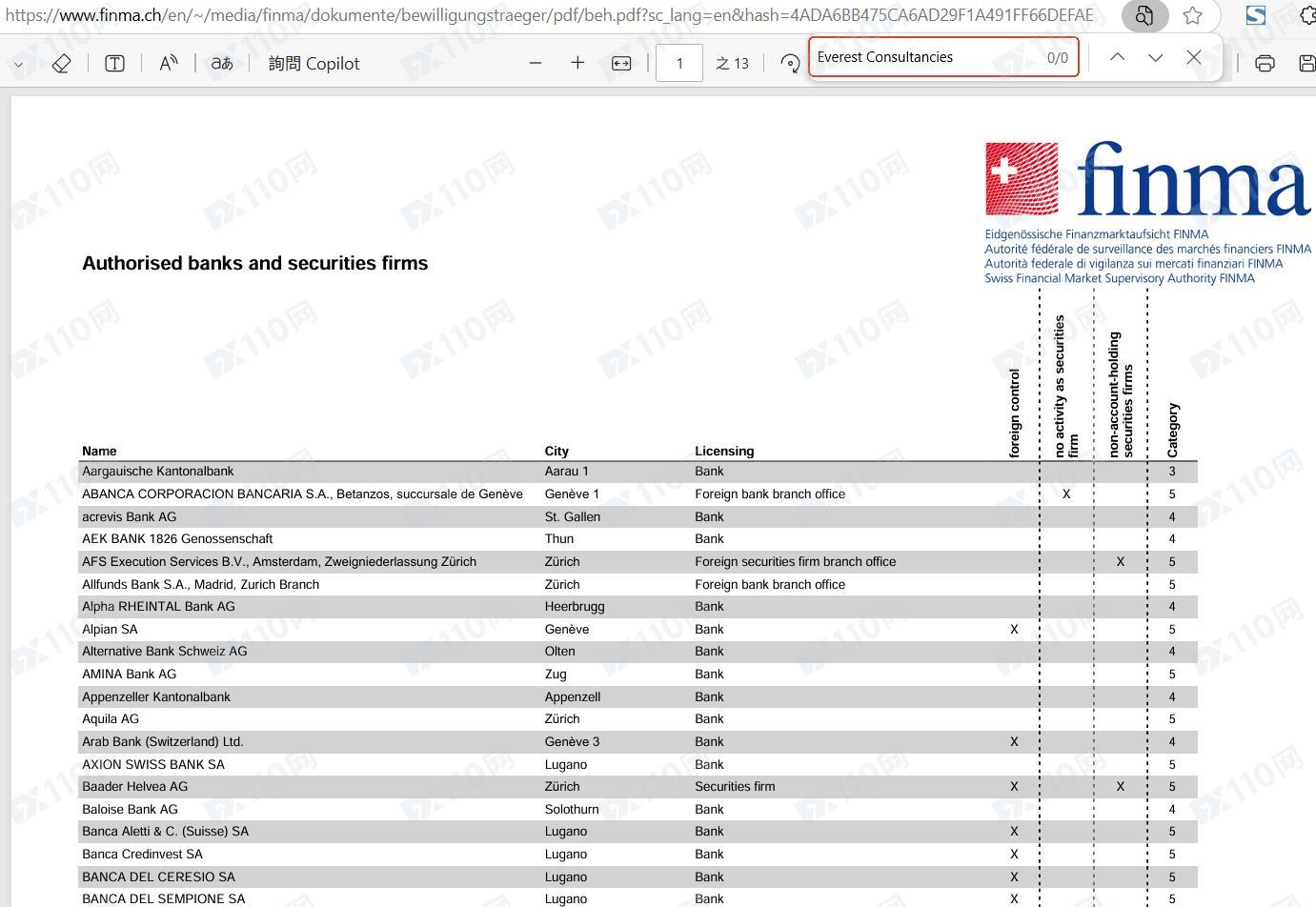The image size is (1316, 907).
Task: Expand the drawing tool dropdown chevron
Action: coord(18,64)
